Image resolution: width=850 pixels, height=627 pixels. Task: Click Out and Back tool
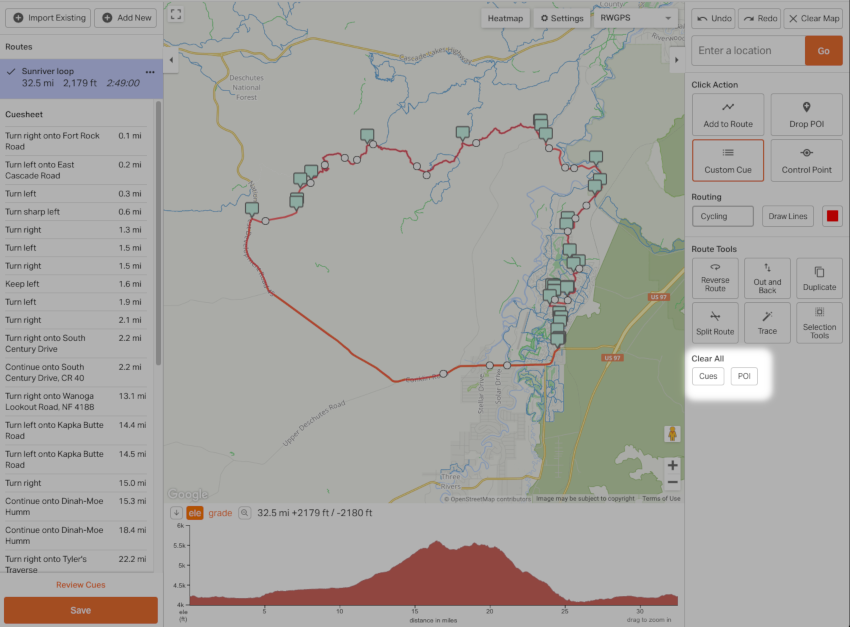(767, 278)
